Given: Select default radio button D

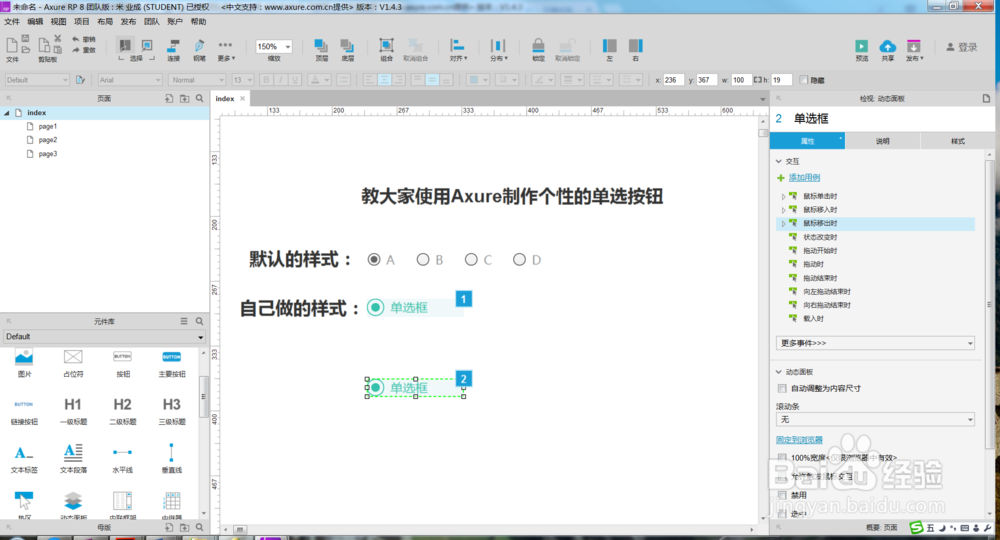Looking at the screenshot, I should [519, 259].
